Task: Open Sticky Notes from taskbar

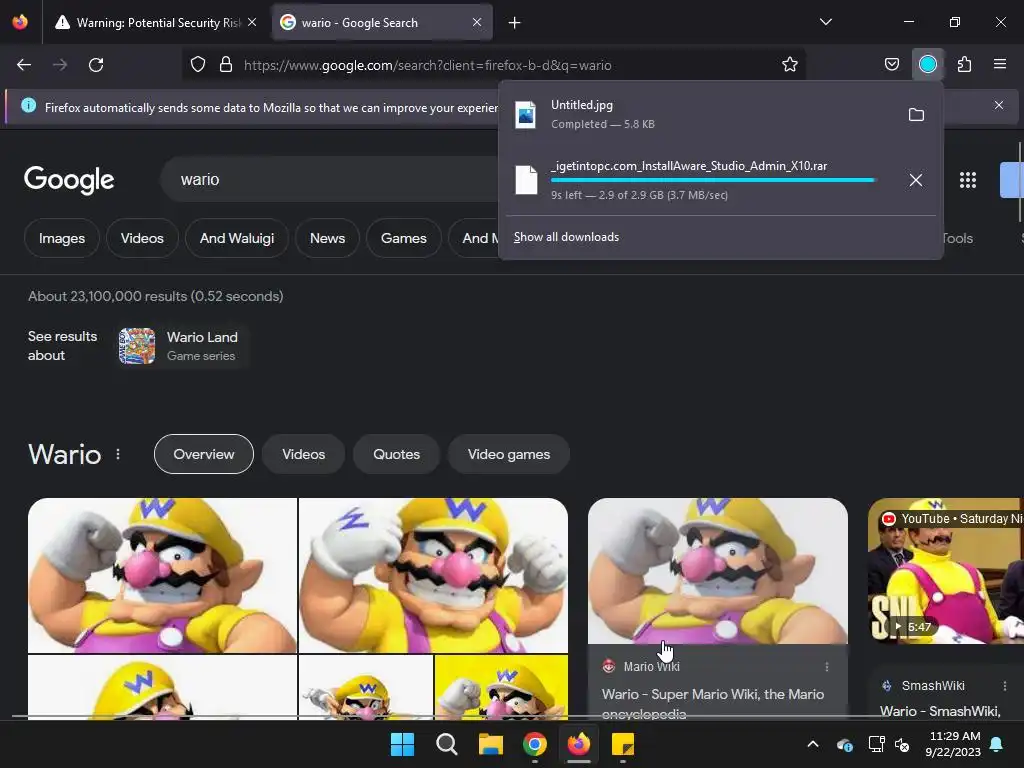Action: pos(622,744)
